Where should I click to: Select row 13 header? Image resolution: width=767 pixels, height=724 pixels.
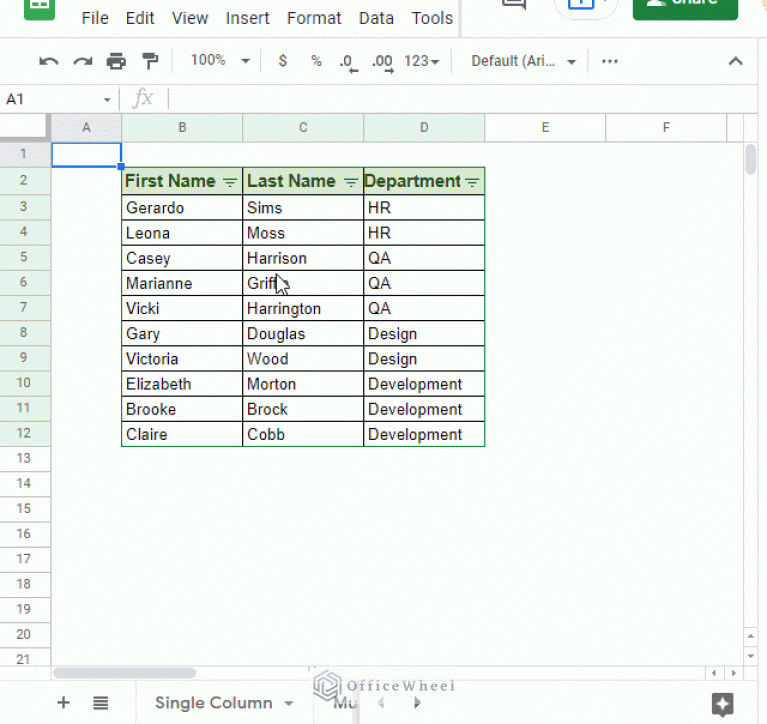click(23, 458)
